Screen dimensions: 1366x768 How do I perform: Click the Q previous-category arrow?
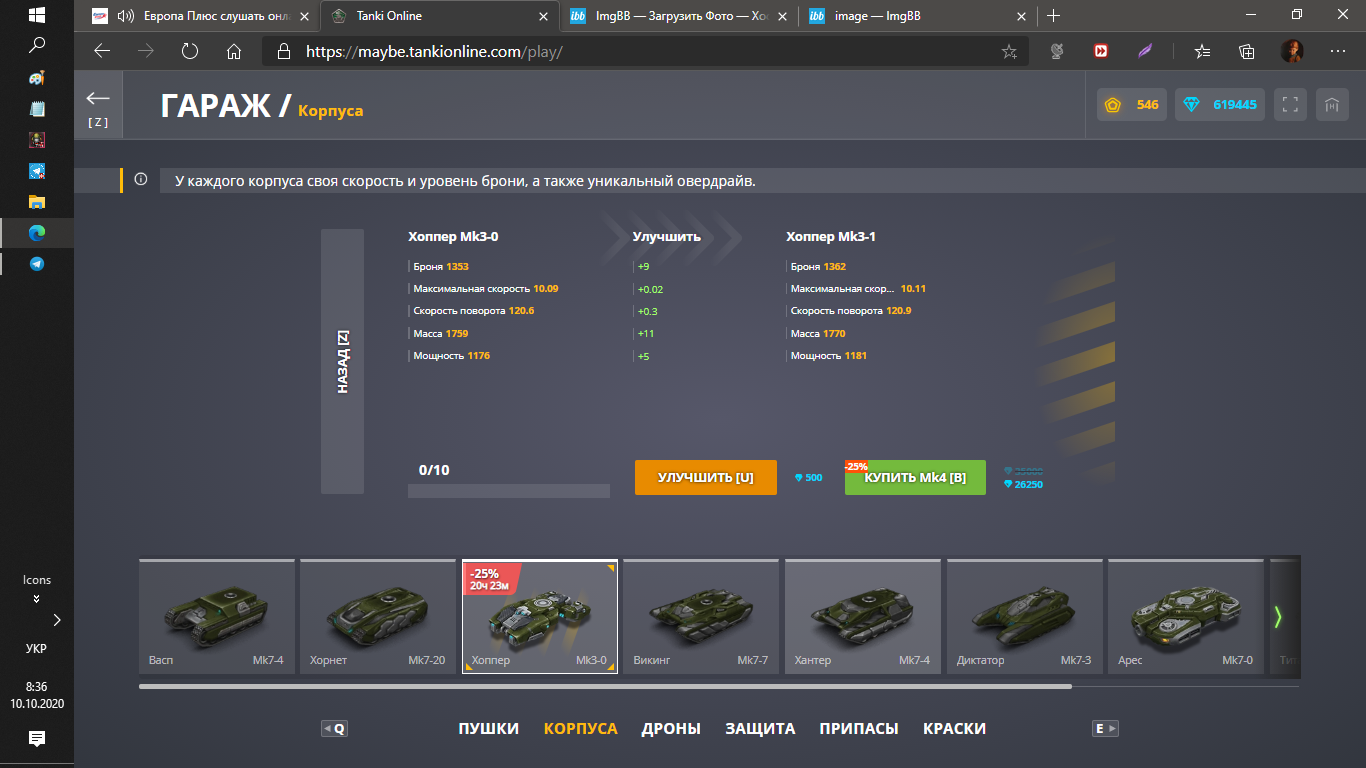[x=334, y=729]
